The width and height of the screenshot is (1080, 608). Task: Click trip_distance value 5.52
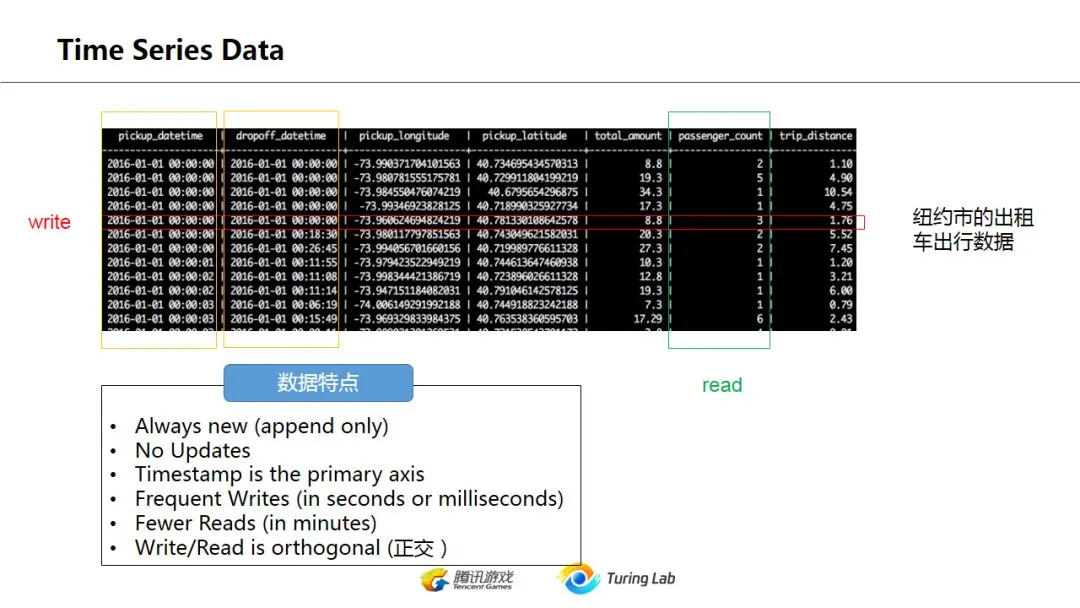click(x=841, y=234)
